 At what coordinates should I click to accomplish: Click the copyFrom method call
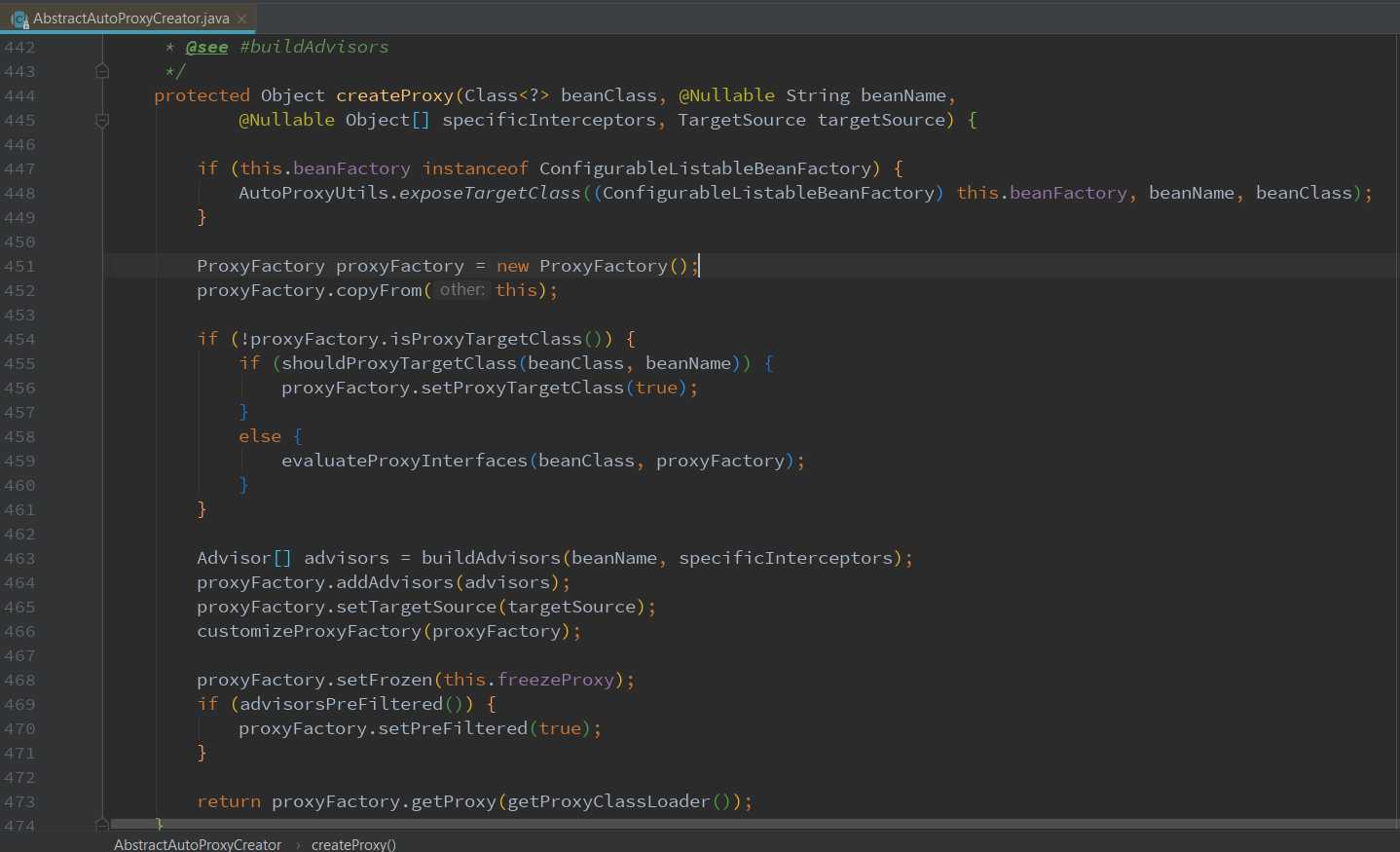click(379, 290)
